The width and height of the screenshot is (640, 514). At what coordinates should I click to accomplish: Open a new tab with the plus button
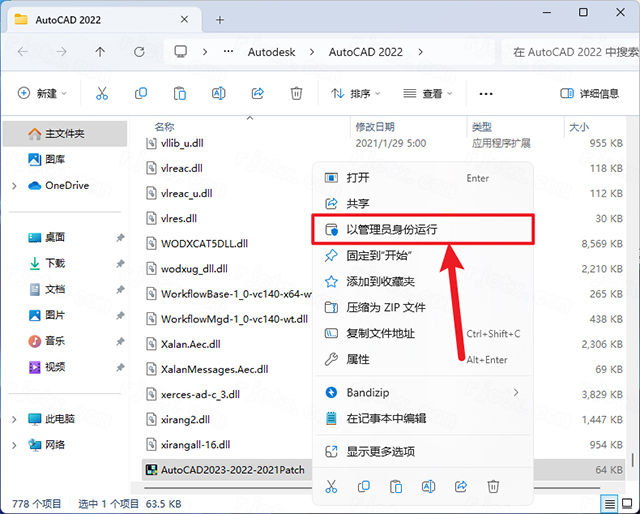220,20
